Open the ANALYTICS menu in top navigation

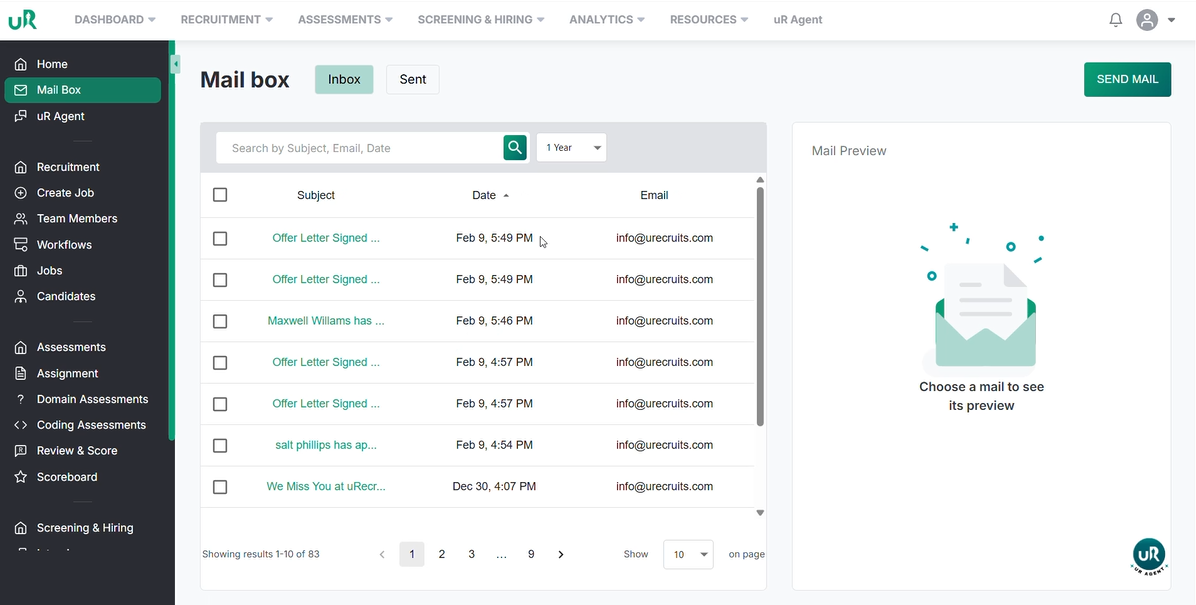tap(607, 20)
